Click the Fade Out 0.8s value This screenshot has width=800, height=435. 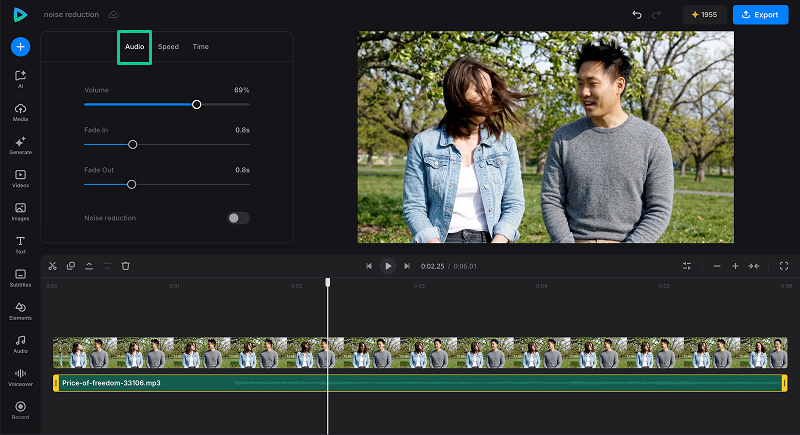pos(242,170)
